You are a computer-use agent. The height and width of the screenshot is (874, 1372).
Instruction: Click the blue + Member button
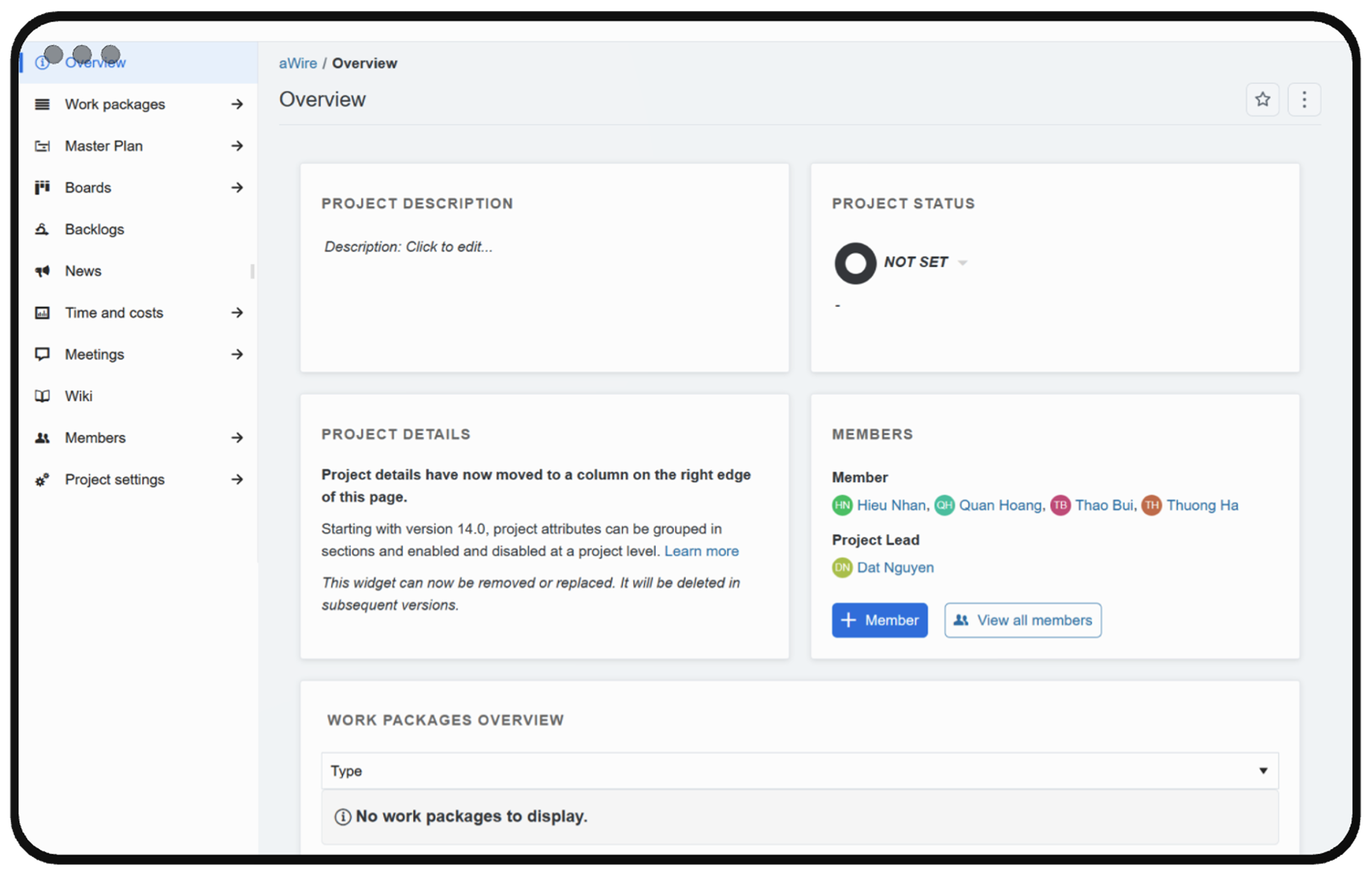[879, 620]
